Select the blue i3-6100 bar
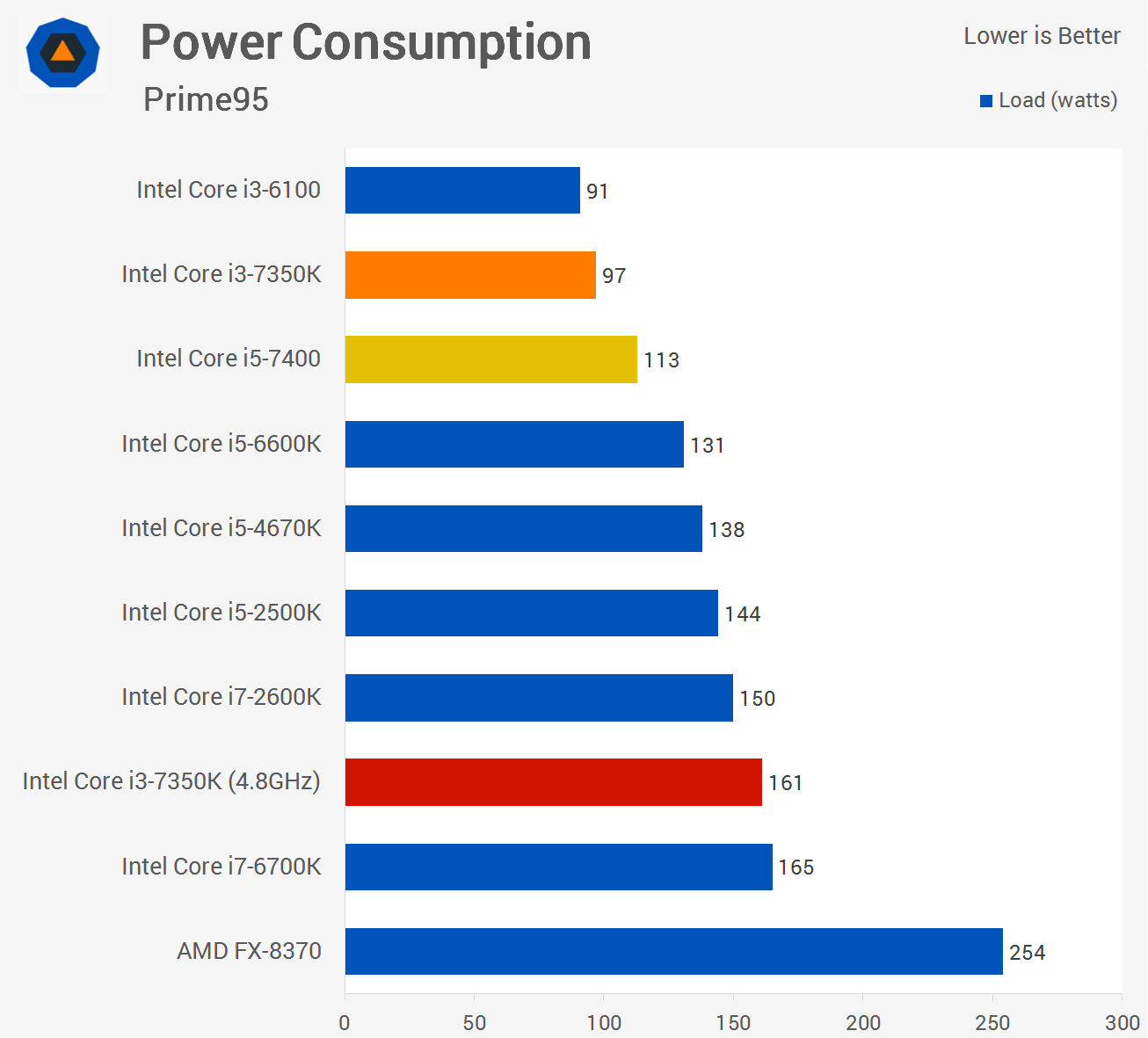 click(462, 190)
